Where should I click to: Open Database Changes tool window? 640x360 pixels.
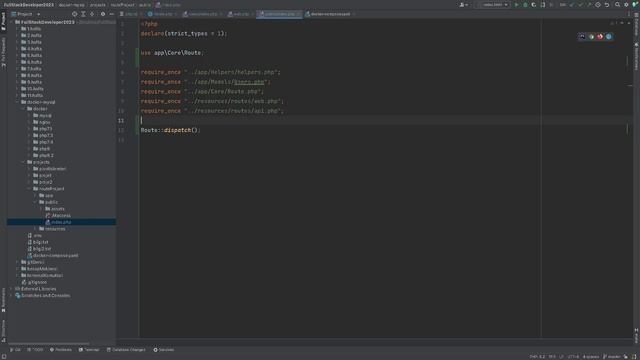coord(126,350)
